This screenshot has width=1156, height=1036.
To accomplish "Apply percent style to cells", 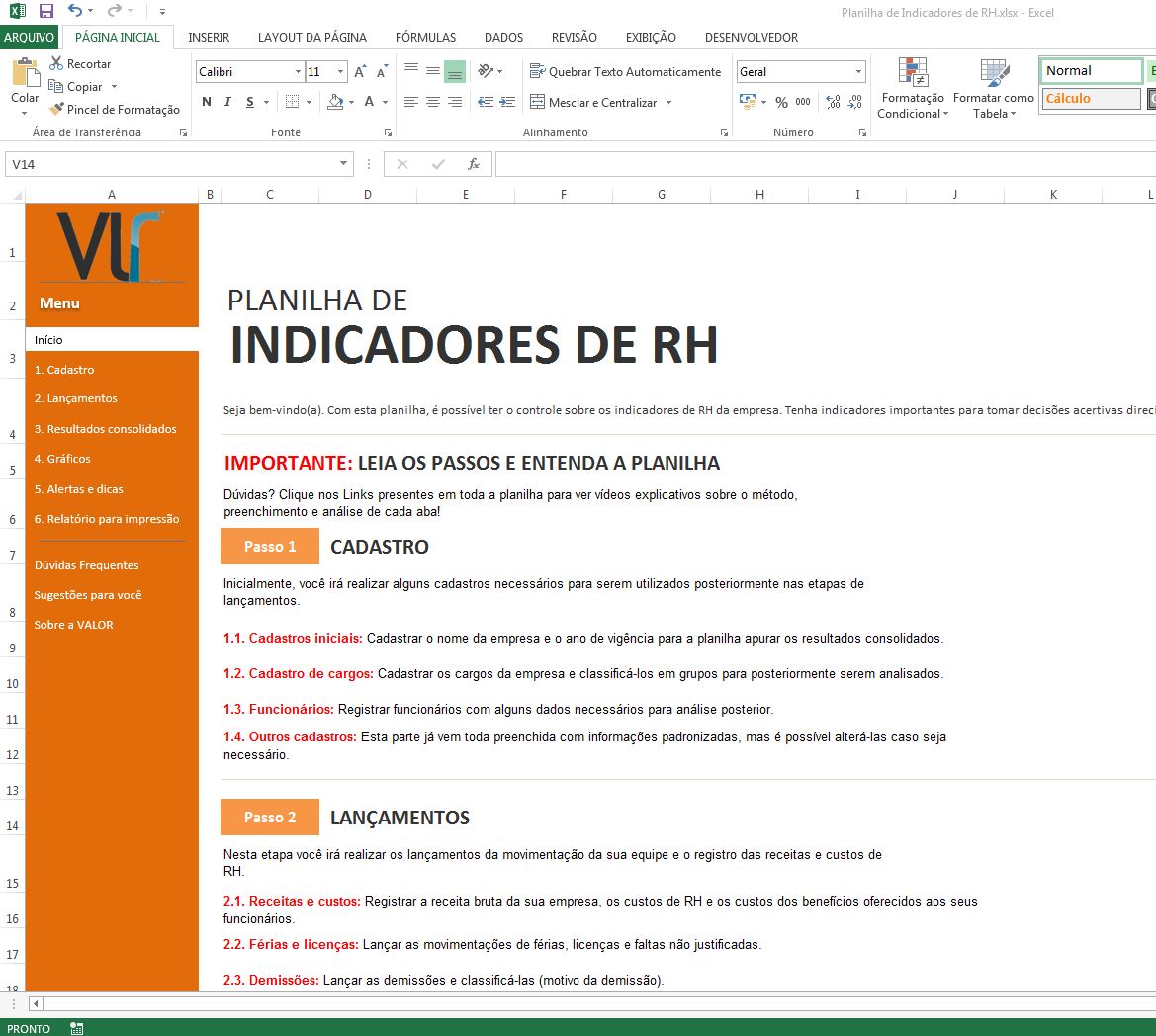I will pos(781,102).
